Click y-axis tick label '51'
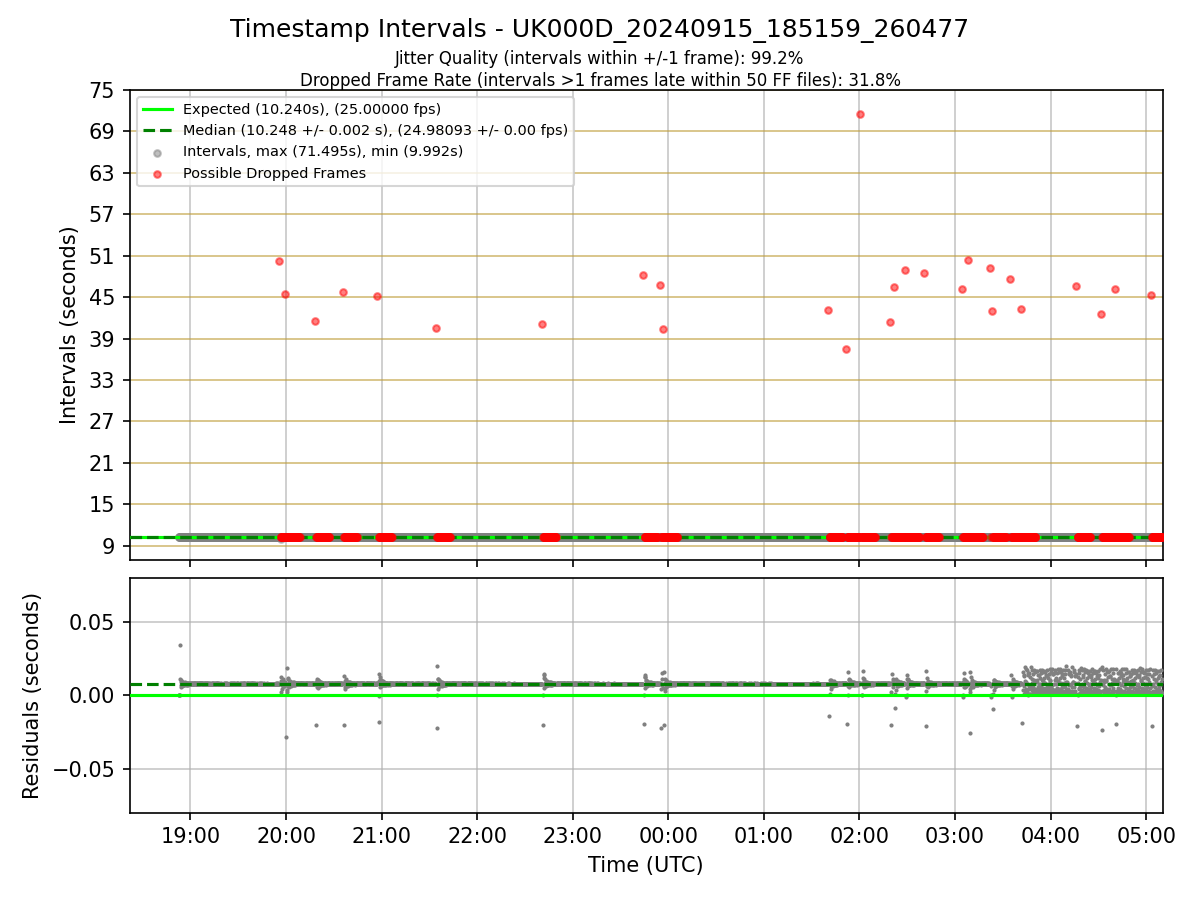This screenshot has height=900, width=1200. click(102, 256)
